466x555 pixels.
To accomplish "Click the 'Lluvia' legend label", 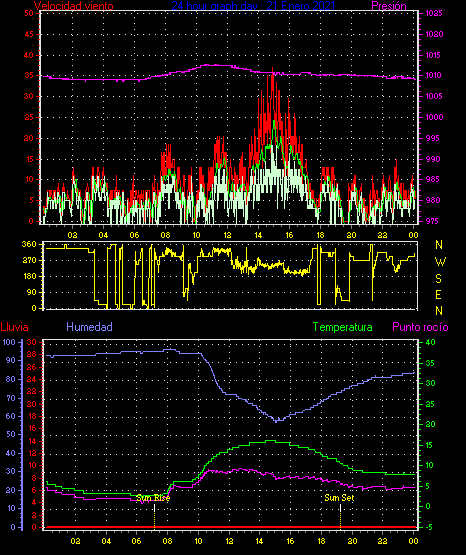I will point(14,327).
